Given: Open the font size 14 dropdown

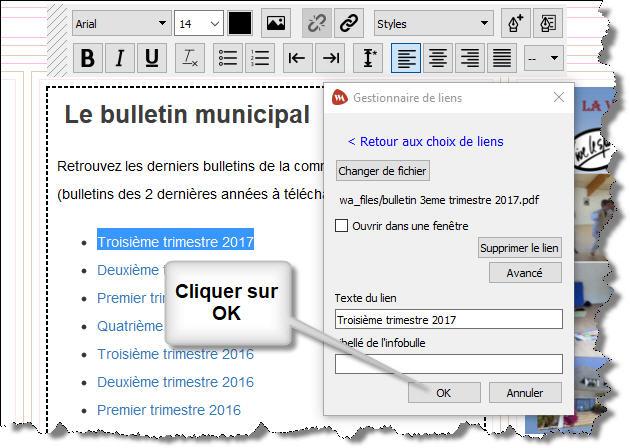Looking at the screenshot, I should 199,23.
